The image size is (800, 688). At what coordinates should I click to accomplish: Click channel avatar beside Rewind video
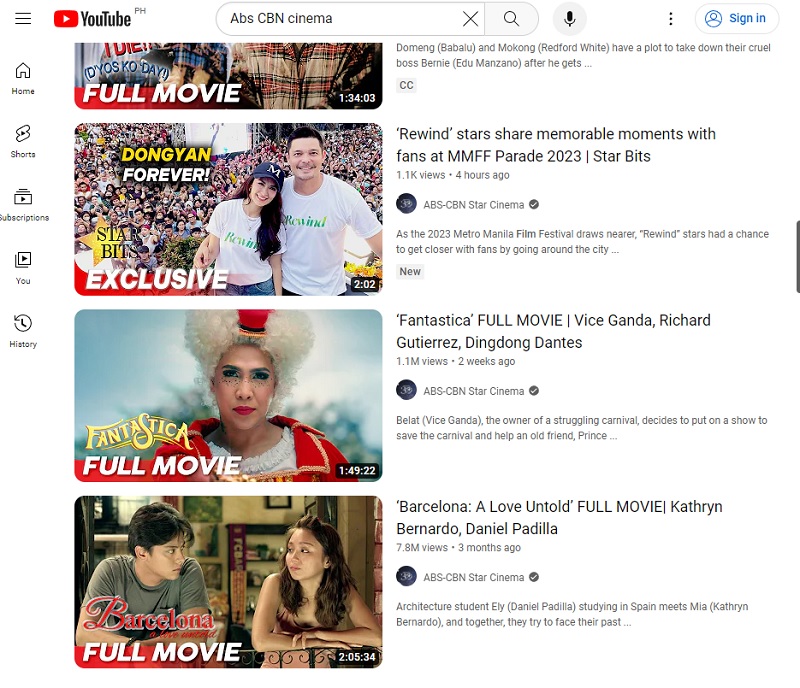point(406,204)
